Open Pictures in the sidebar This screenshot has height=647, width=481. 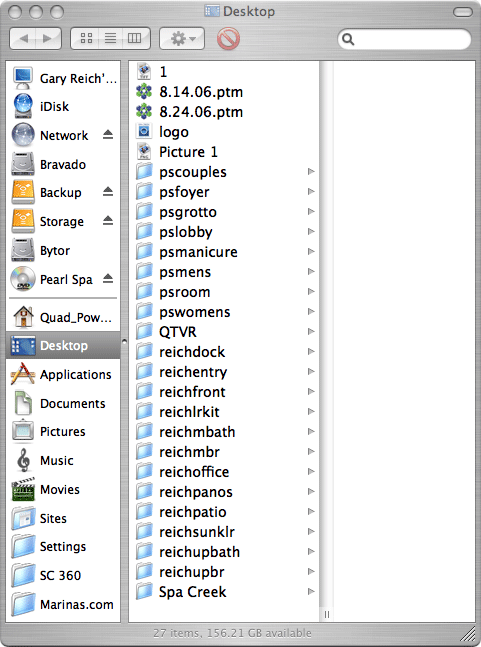click(x=64, y=432)
